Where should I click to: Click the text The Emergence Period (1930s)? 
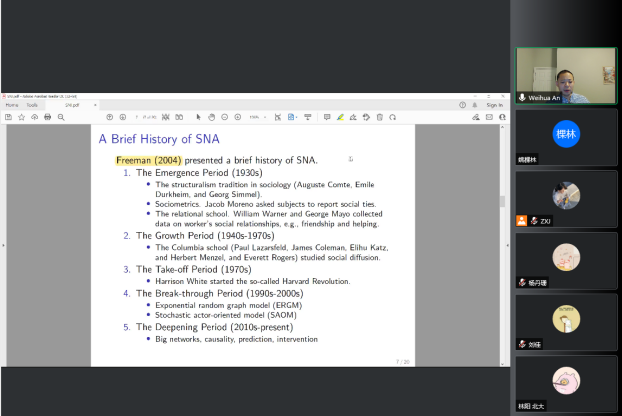coord(199,173)
